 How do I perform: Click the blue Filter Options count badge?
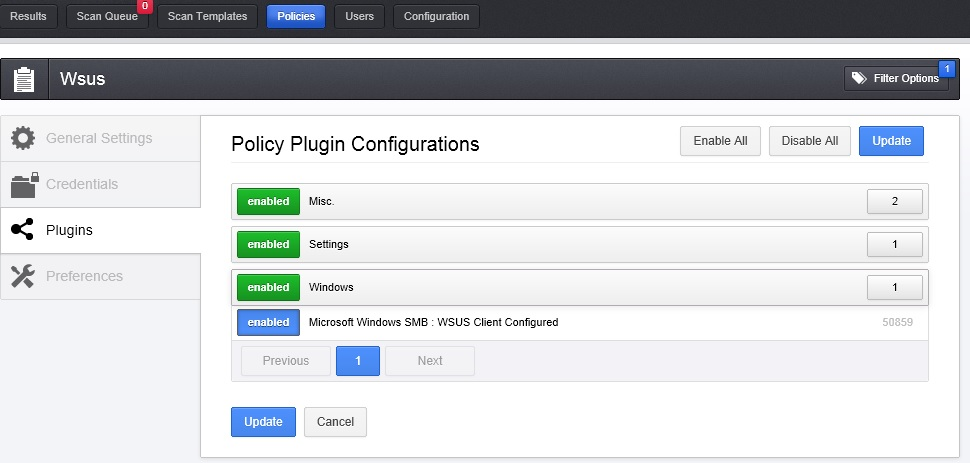[x=946, y=68]
